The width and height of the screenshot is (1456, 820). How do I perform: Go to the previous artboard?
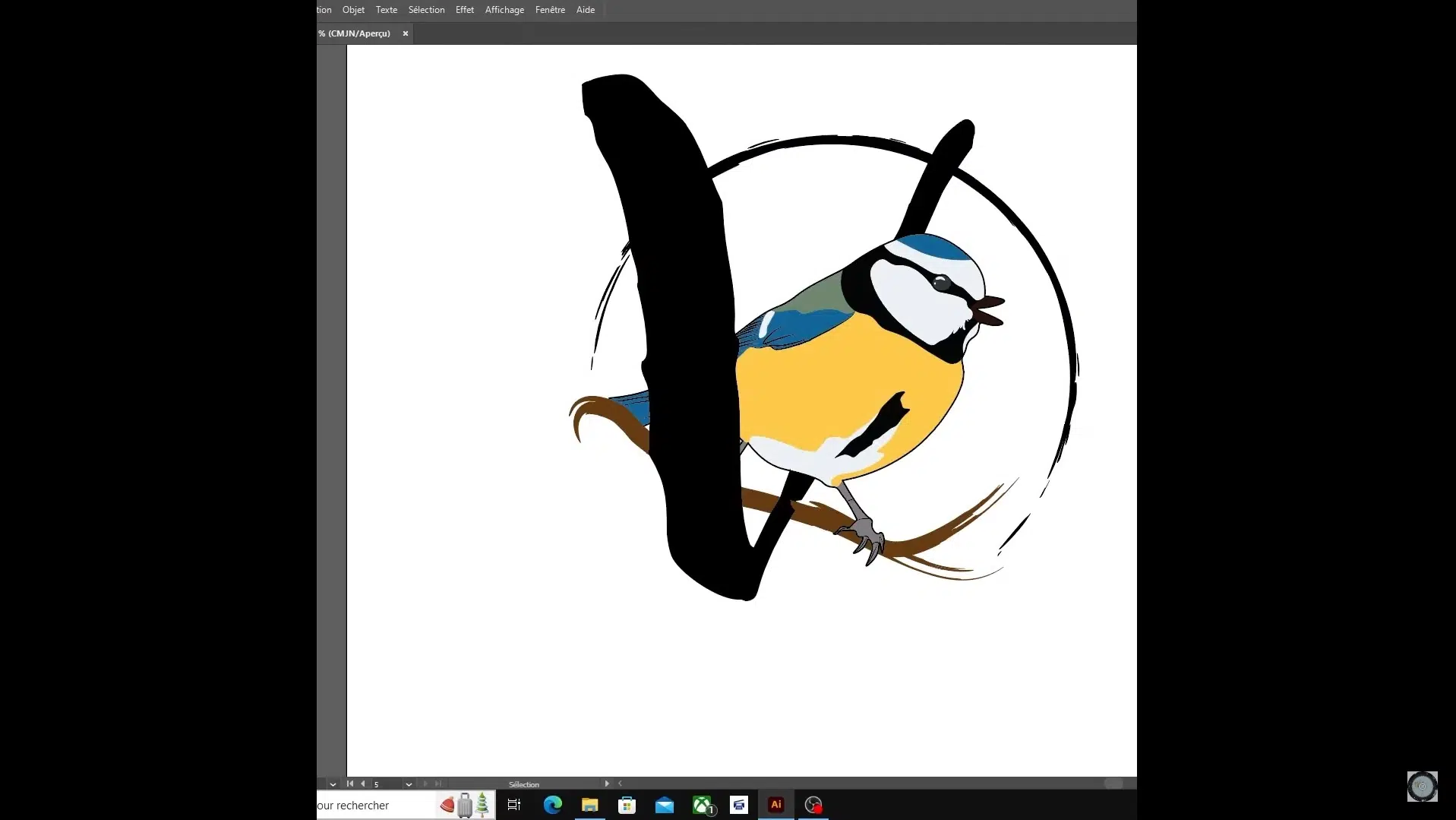coord(363,784)
